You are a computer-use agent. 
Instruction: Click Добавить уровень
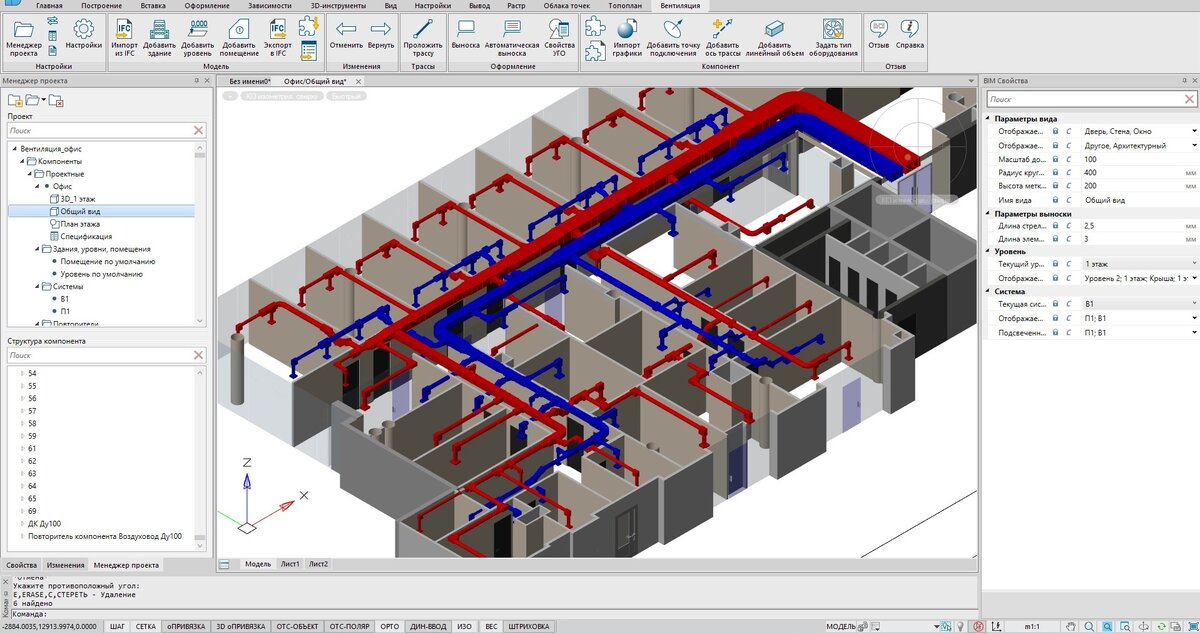(198, 37)
